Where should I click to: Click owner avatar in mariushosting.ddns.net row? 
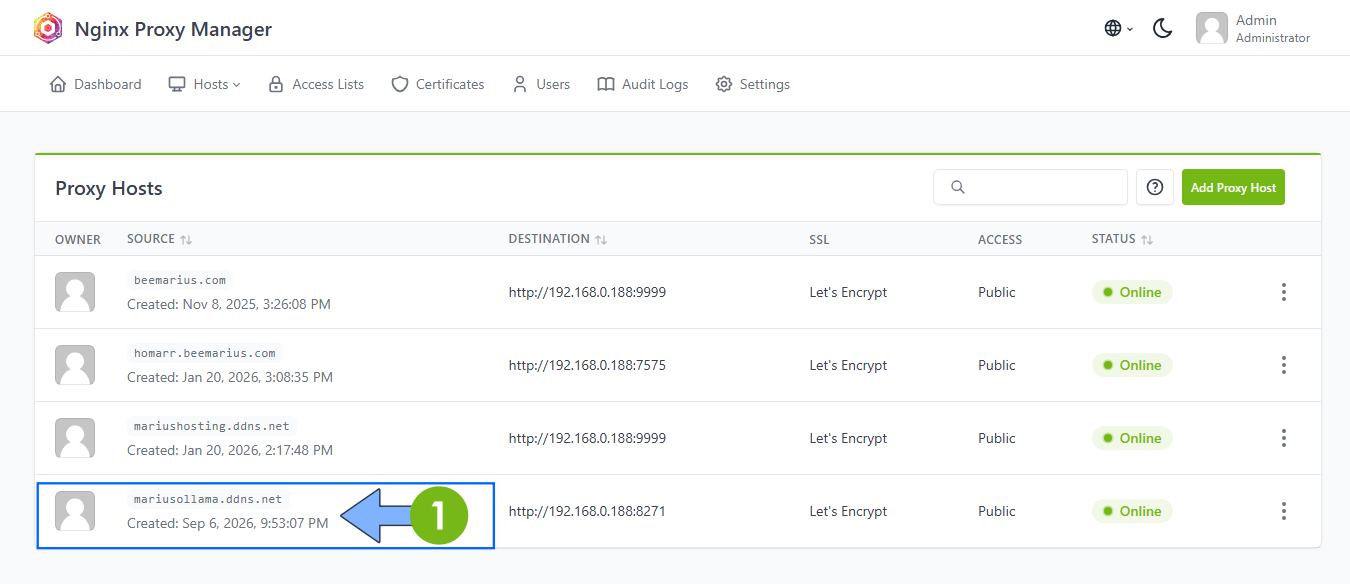click(x=75, y=438)
